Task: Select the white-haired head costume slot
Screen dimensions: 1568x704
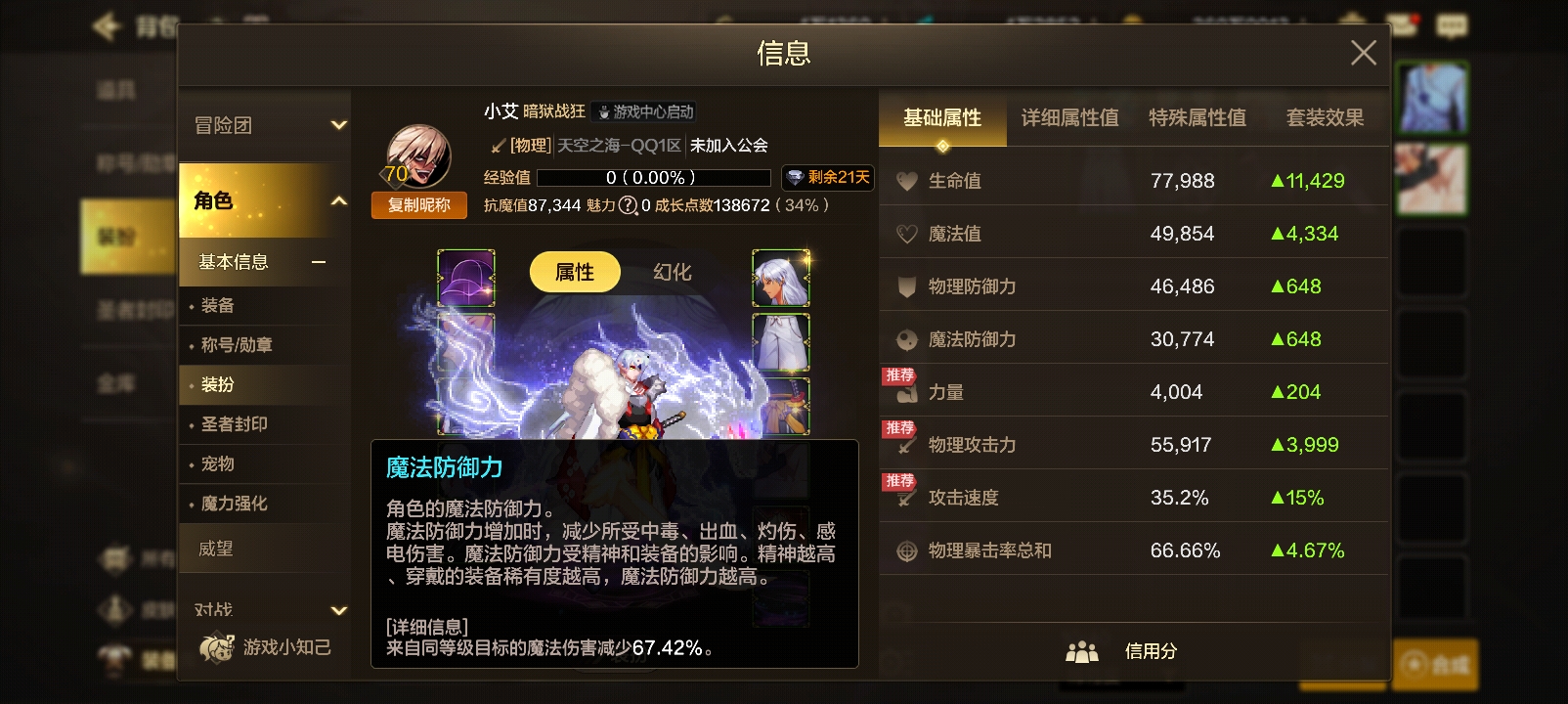Action: pyautogui.click(x=780, y=278)
